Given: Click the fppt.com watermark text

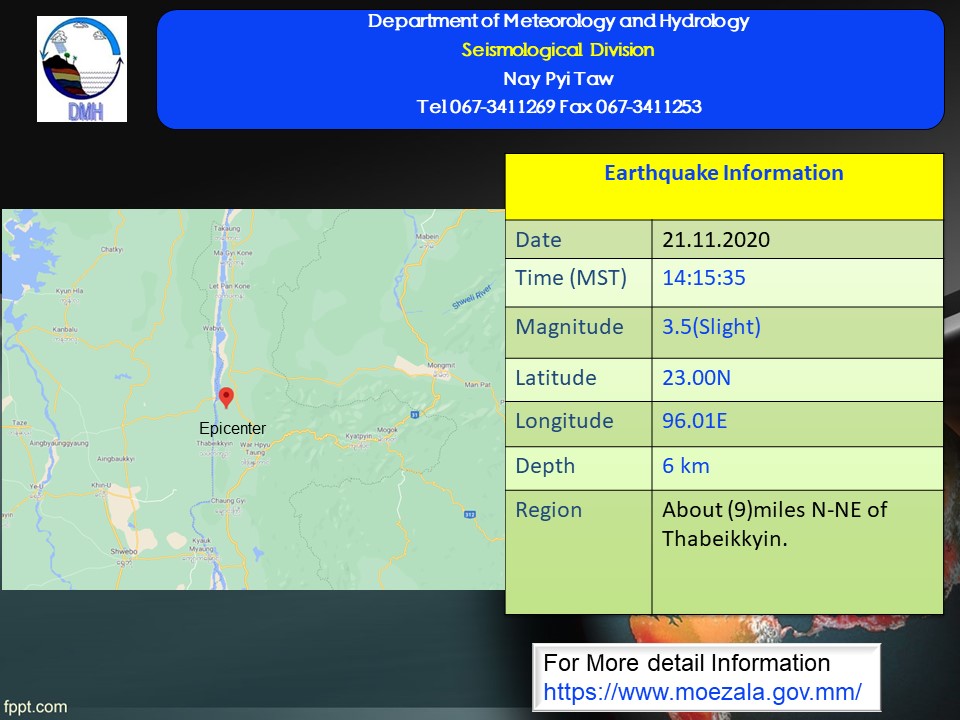Looking at the screenshot, I should 34,707.
